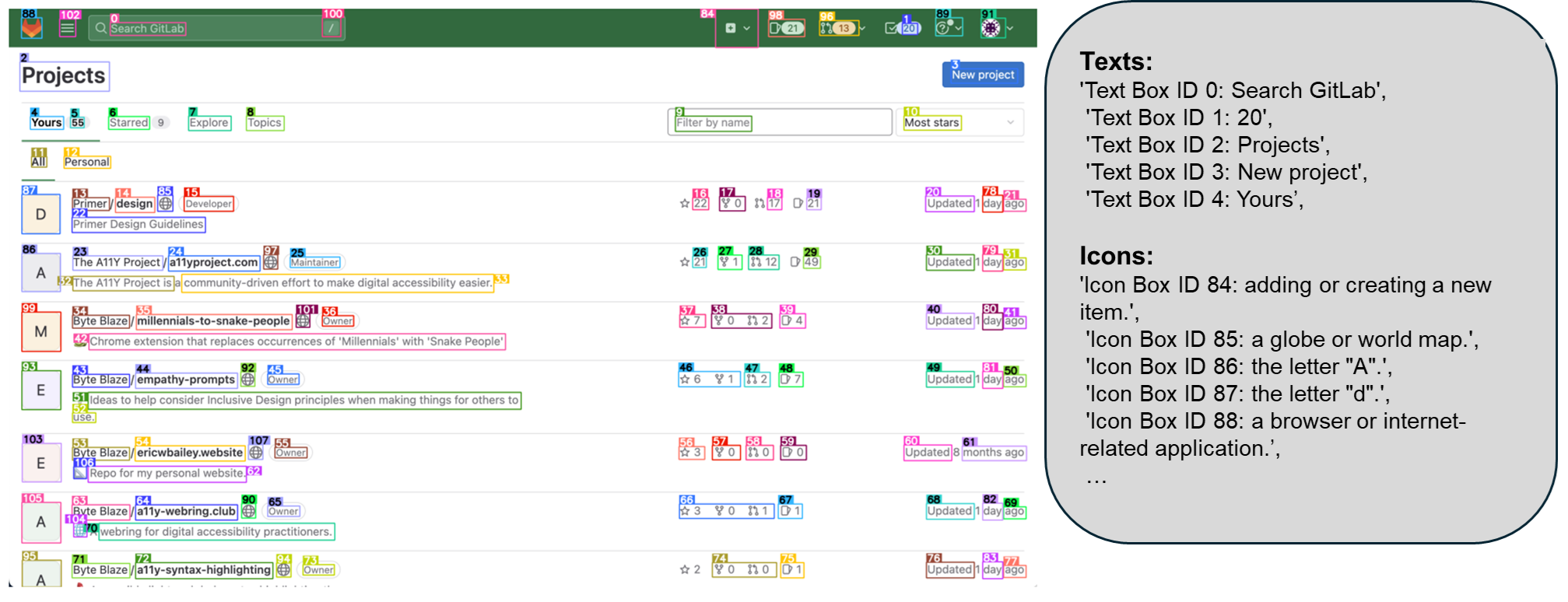
Task: Click the Search GitLab box
Action: click(x=210, y=29)
